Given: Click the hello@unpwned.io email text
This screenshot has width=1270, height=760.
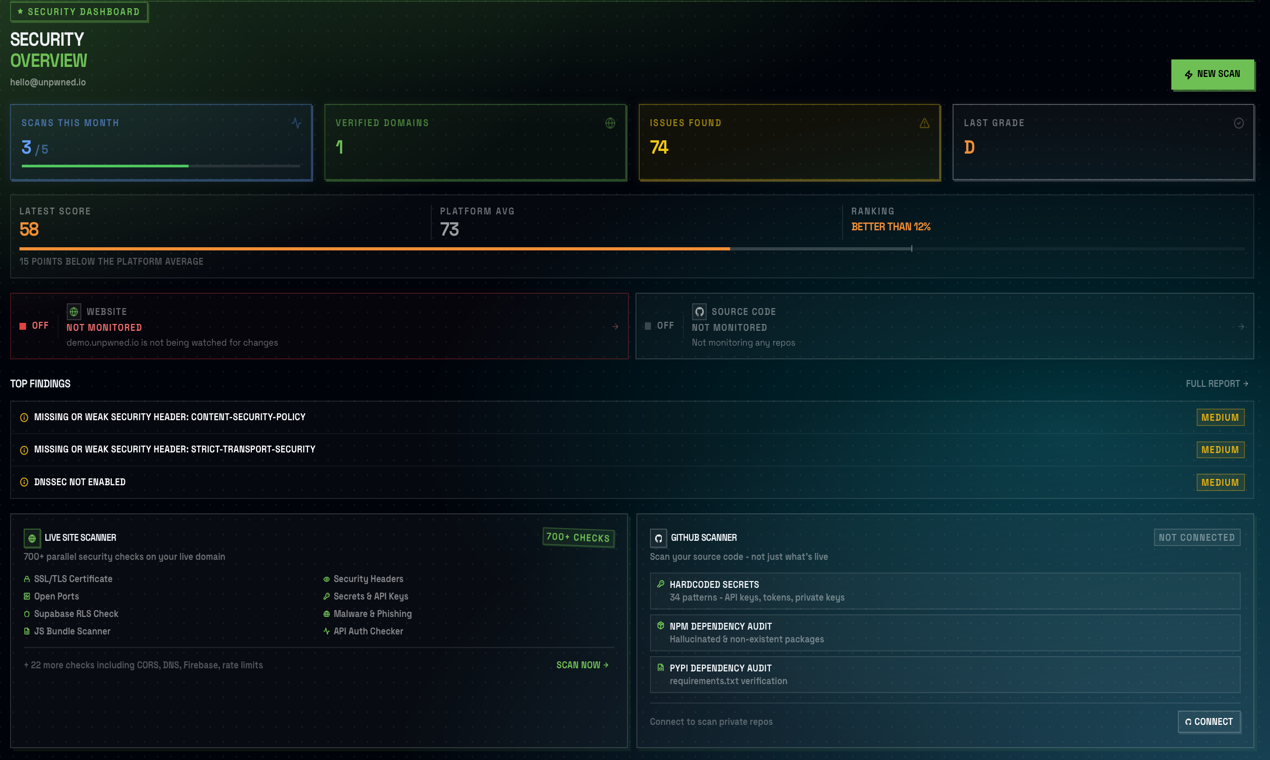Looking at the screenshot, I should click(x=48, y=82).
